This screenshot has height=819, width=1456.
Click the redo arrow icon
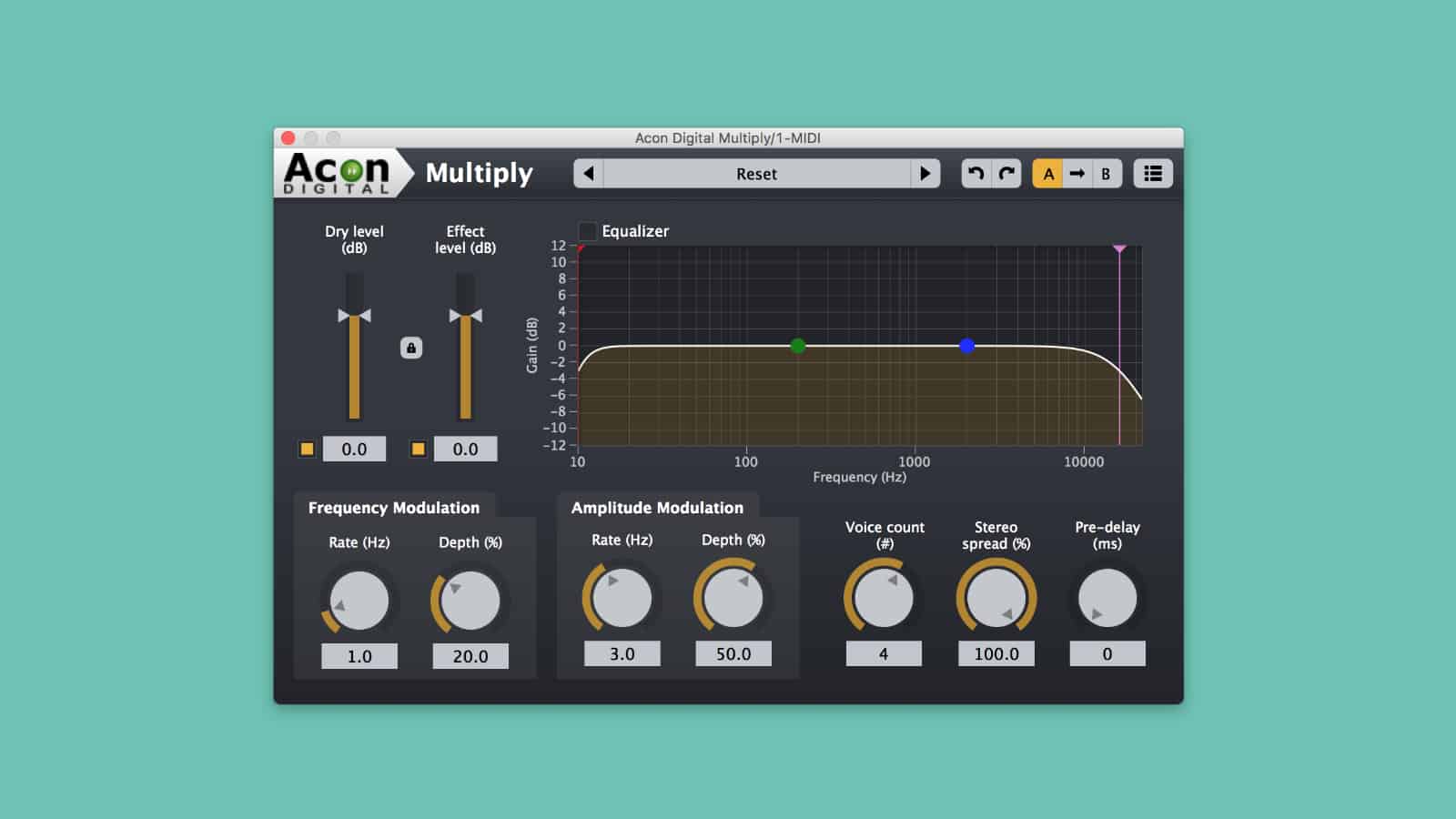(x=1006, y=173)
